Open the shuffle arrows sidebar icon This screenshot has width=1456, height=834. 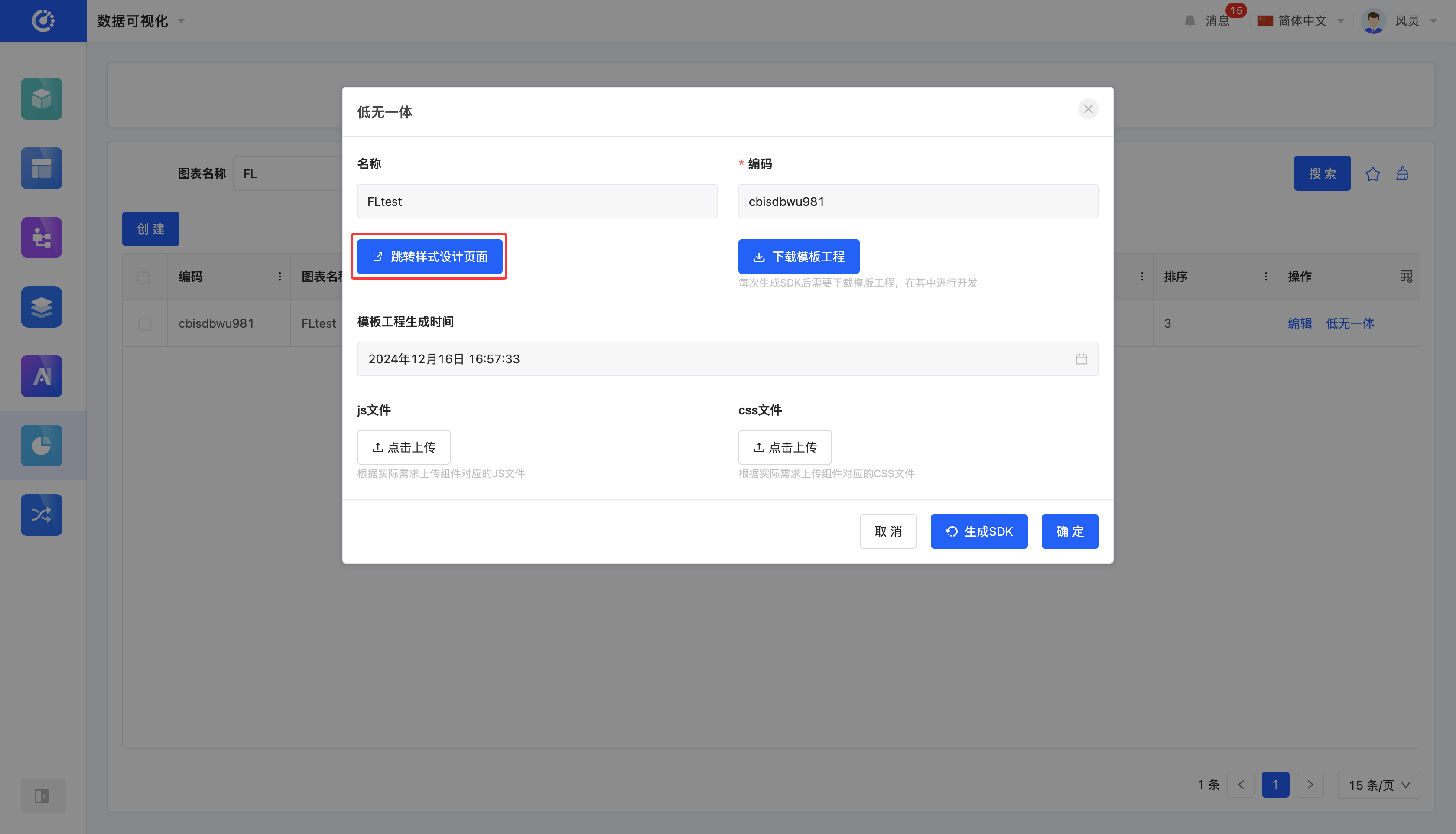(41, 515)
